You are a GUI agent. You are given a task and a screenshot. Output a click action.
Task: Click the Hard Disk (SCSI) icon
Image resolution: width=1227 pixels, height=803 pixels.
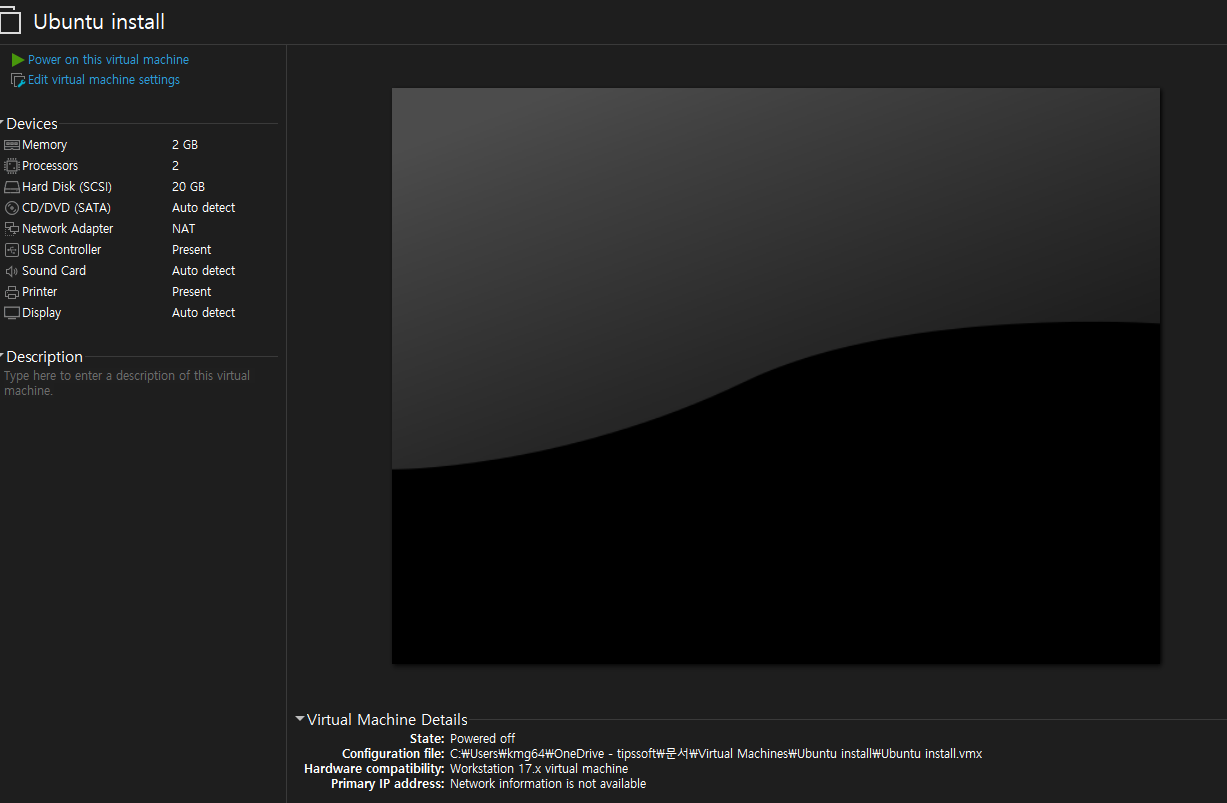click(x=12, y=187)
